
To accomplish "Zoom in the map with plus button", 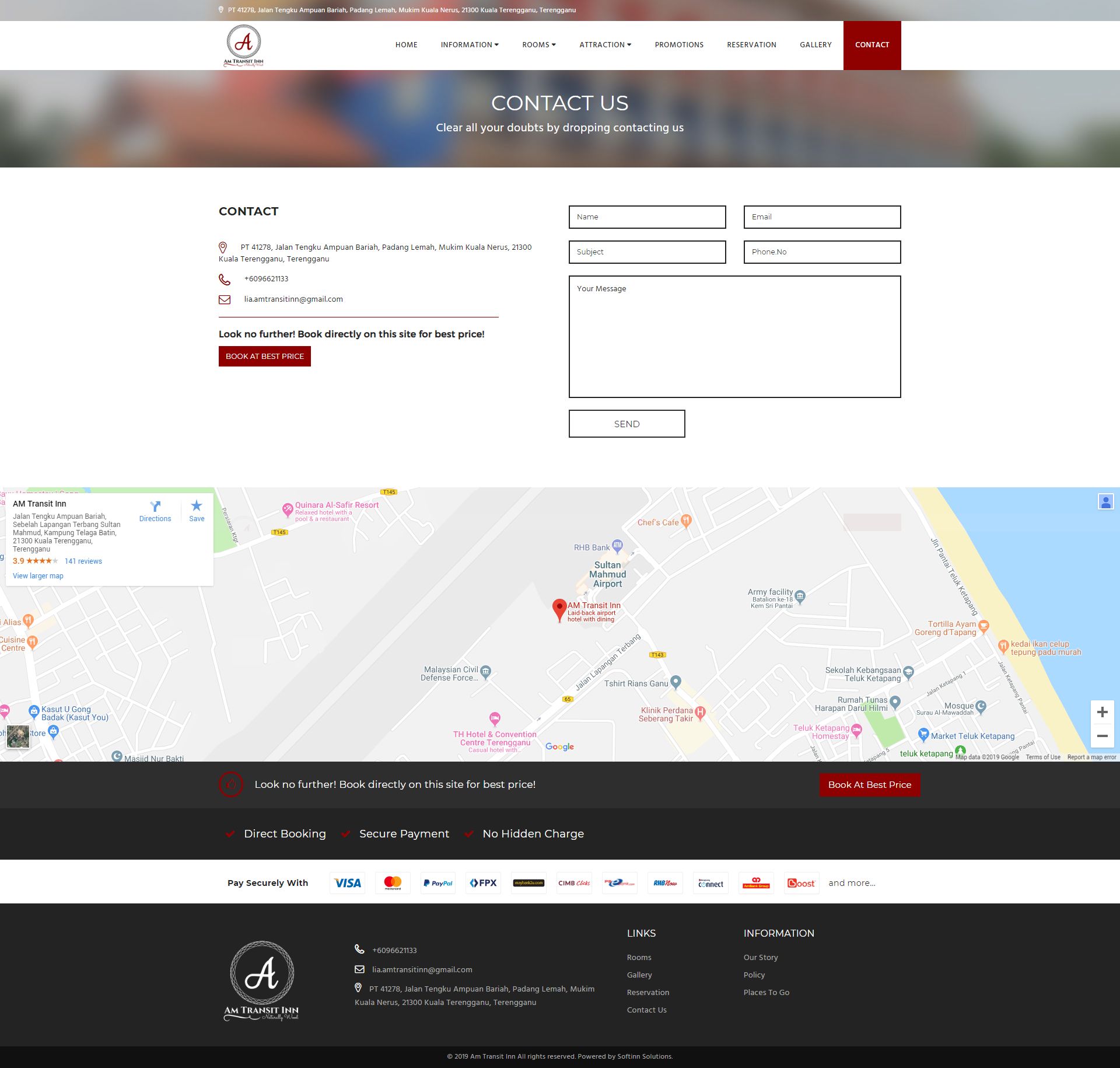I will 1102,712.
